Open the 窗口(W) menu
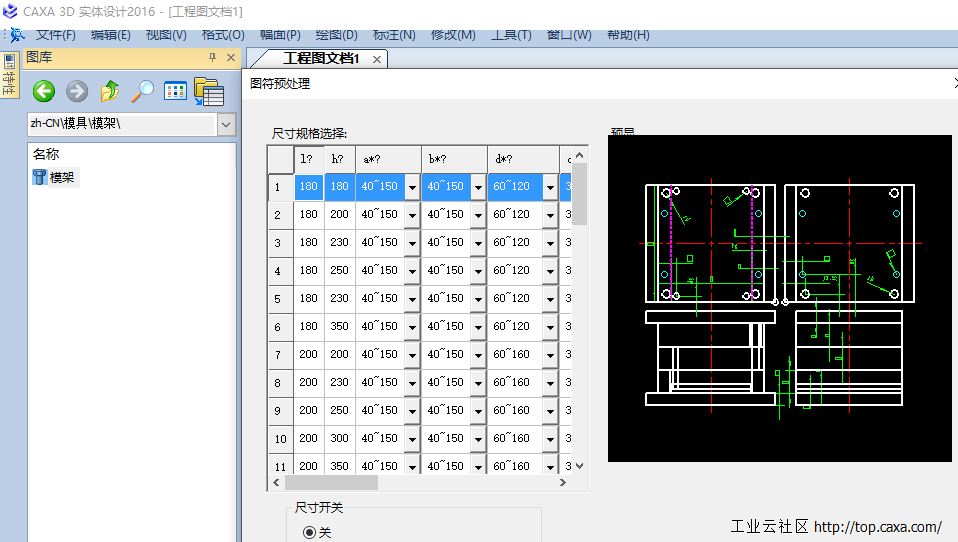 (569, 35)
